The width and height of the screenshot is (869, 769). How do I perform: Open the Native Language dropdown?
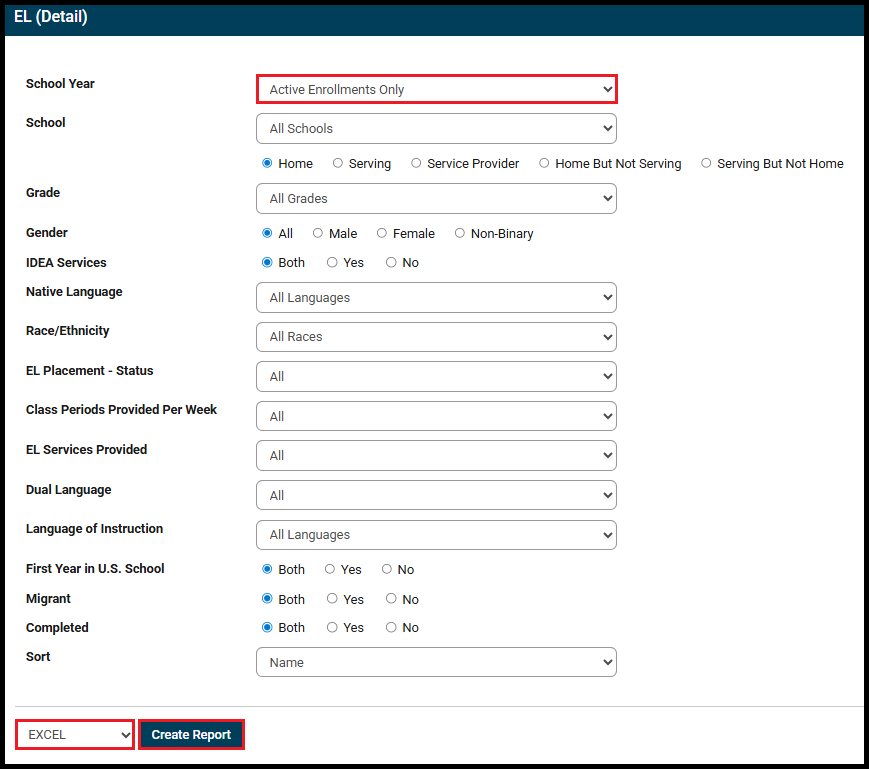pyautogui.click(x=436, y=297)
